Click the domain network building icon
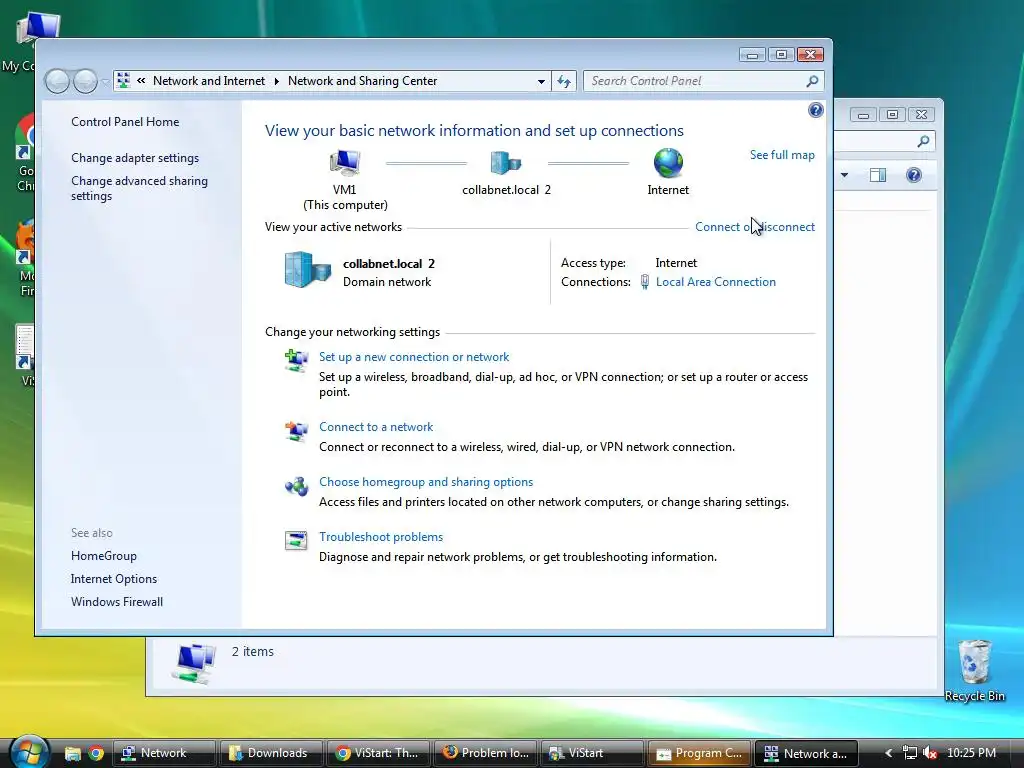 tap(307, 270)
